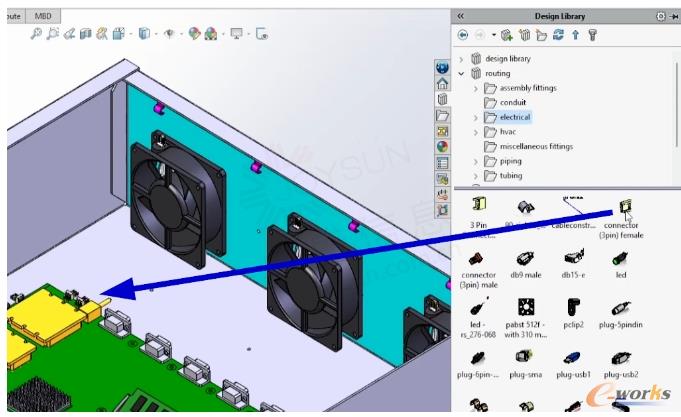Expand the piping folder arrow

tap(476, 161)
